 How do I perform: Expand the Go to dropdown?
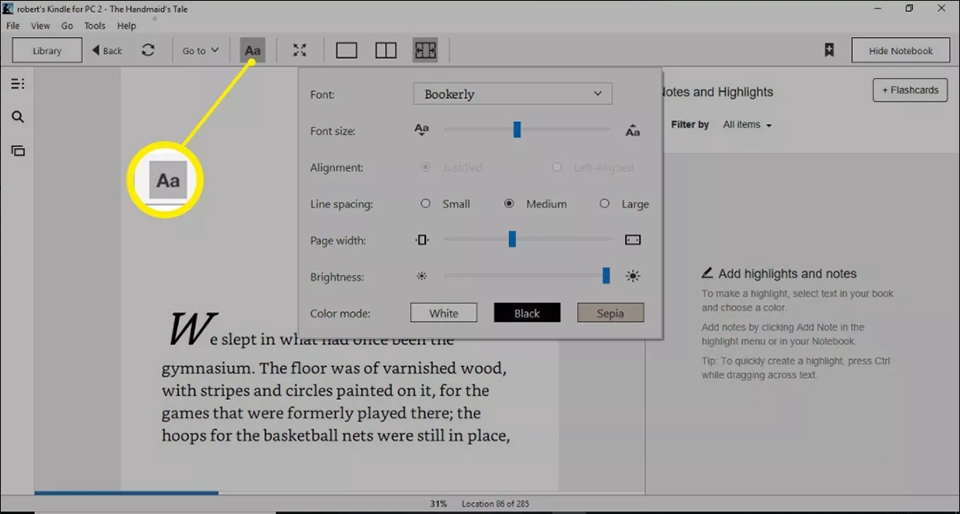tap(200, 50)
